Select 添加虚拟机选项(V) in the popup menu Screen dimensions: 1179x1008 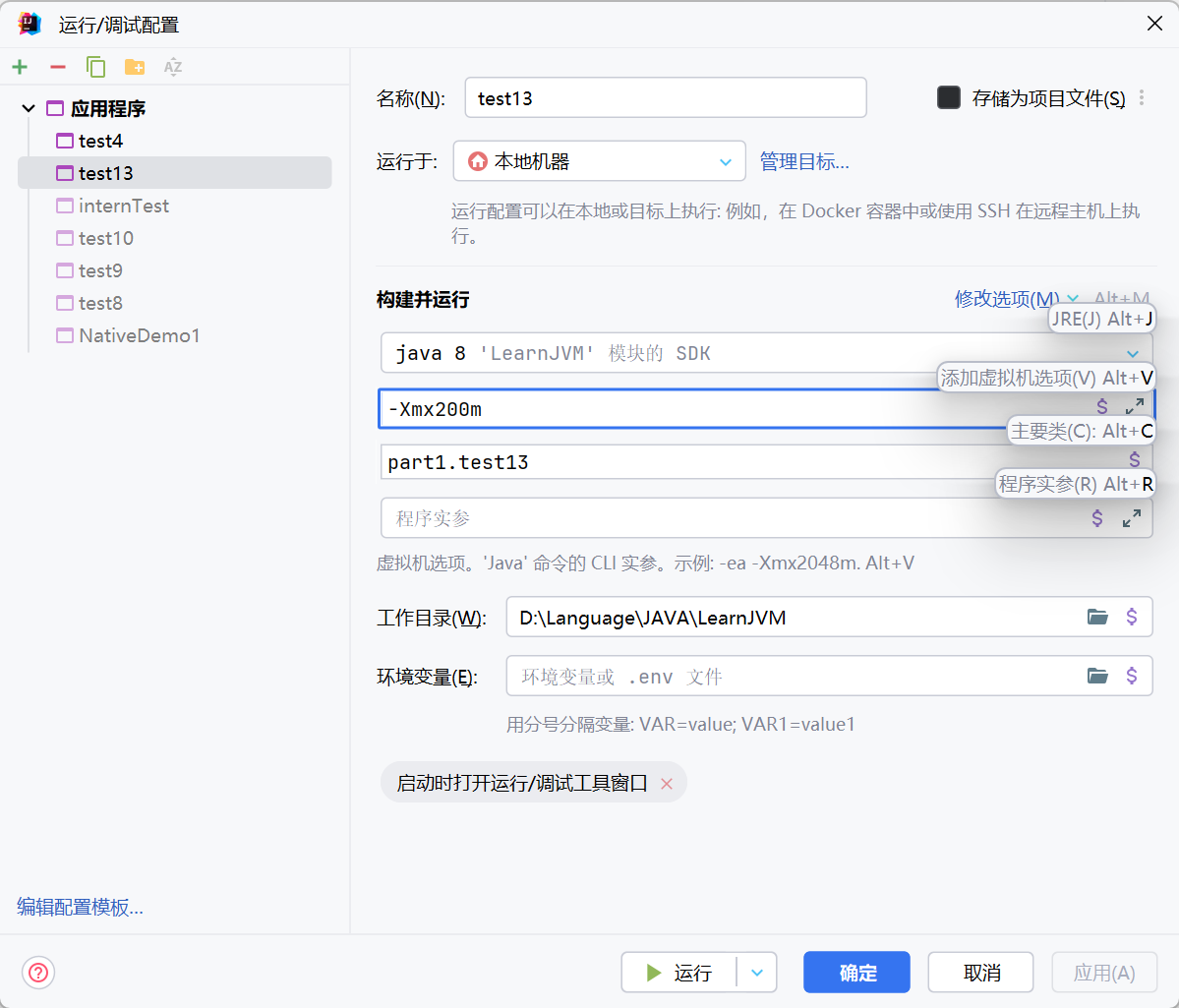[1044, 377]
